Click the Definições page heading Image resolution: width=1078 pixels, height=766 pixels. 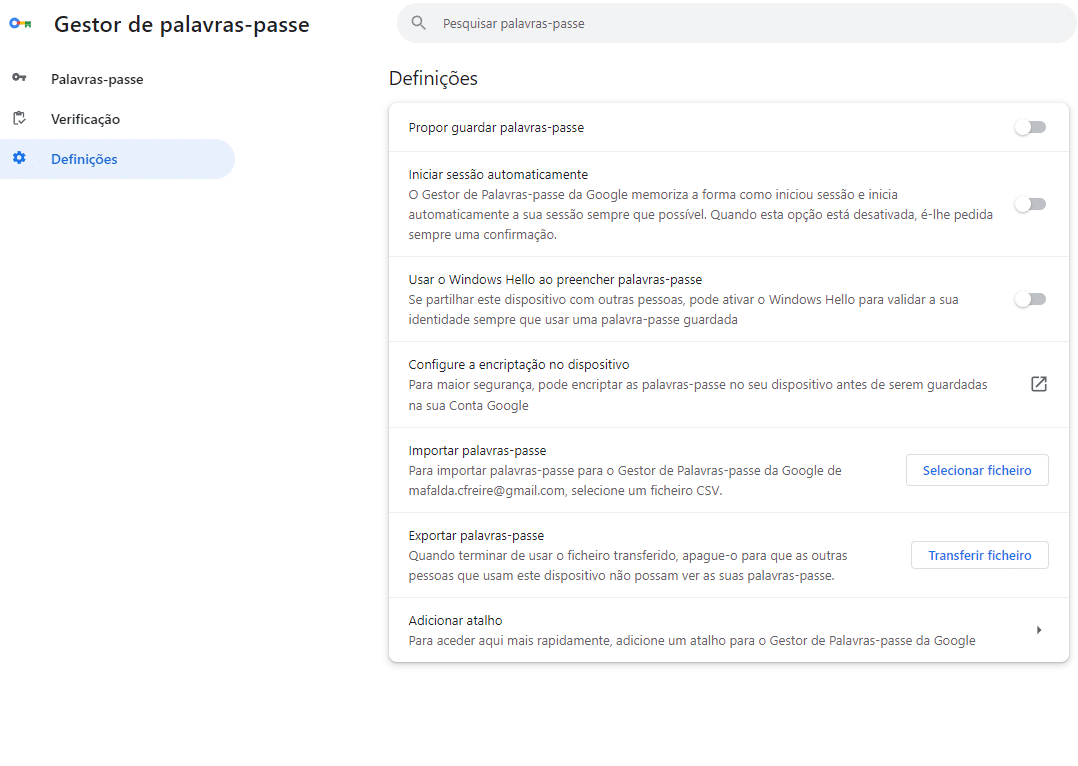tap(433, 78)
